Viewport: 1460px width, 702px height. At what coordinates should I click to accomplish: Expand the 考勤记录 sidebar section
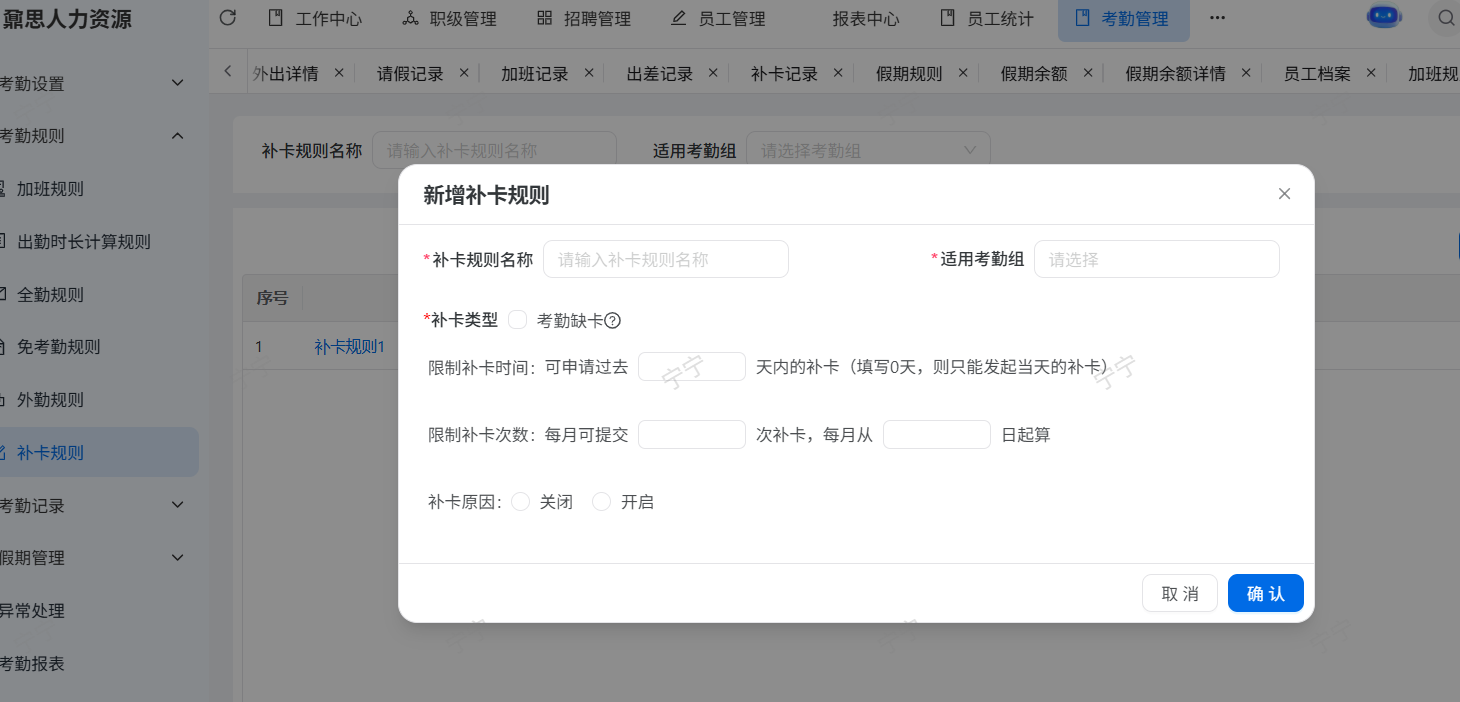(x=177, y=505)
